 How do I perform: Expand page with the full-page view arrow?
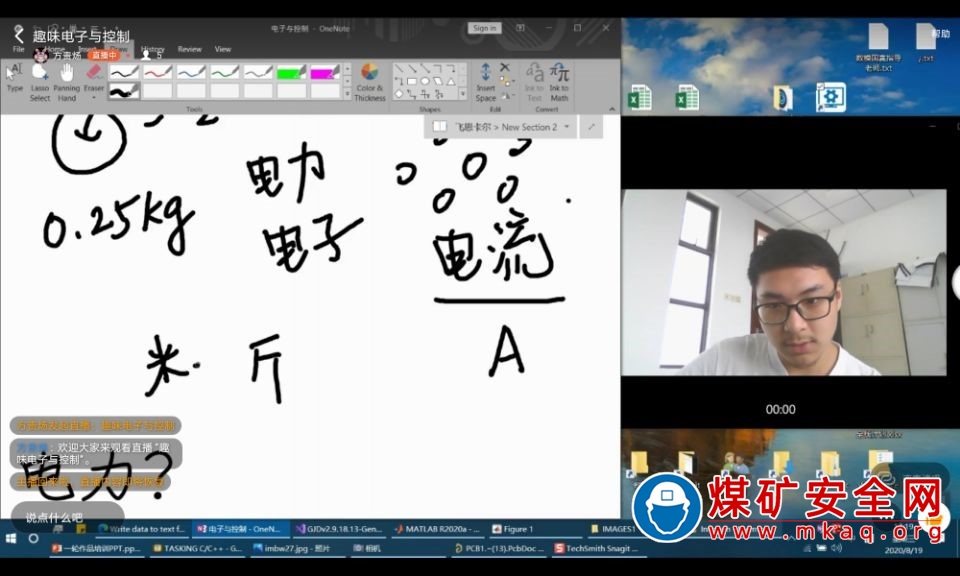591,127
